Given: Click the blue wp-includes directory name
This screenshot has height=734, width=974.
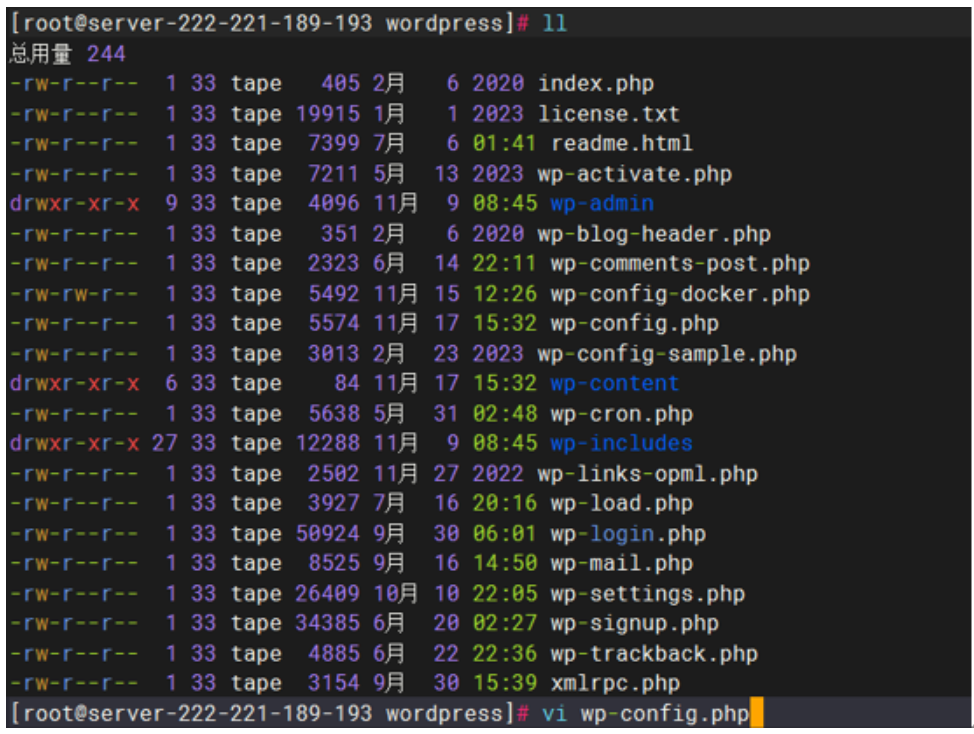Looking at the screenshot, I should pos(621,444).
